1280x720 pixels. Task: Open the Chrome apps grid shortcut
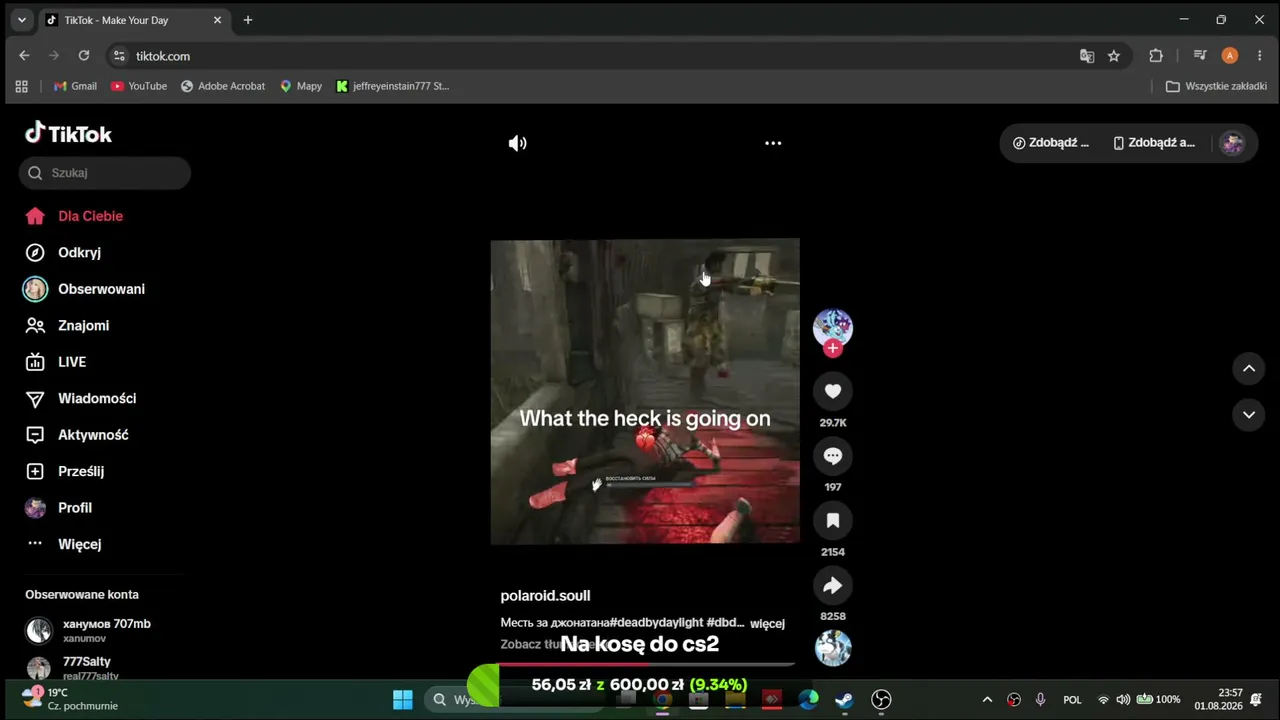tap(22, 86)
